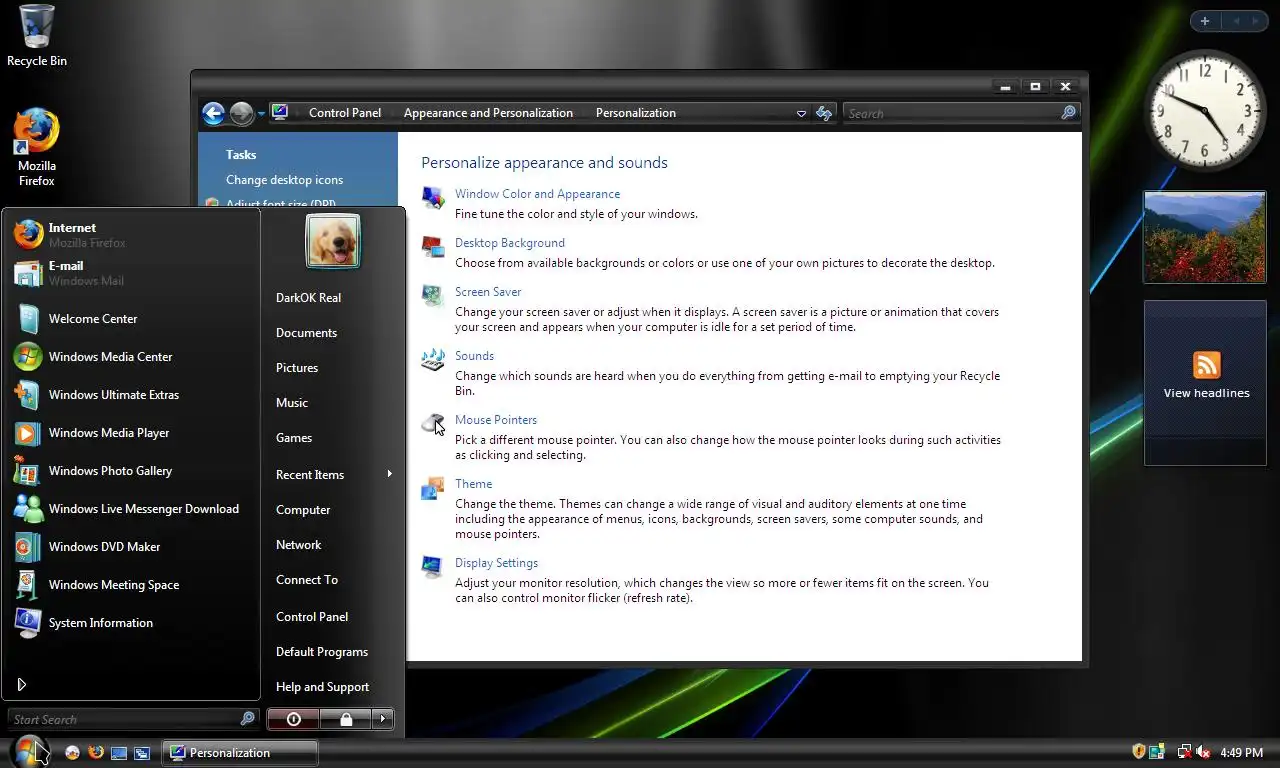Open the Display Settings link
This screenshot has width=1280, height=768.
pyautogui.click(x=496, y=563)
